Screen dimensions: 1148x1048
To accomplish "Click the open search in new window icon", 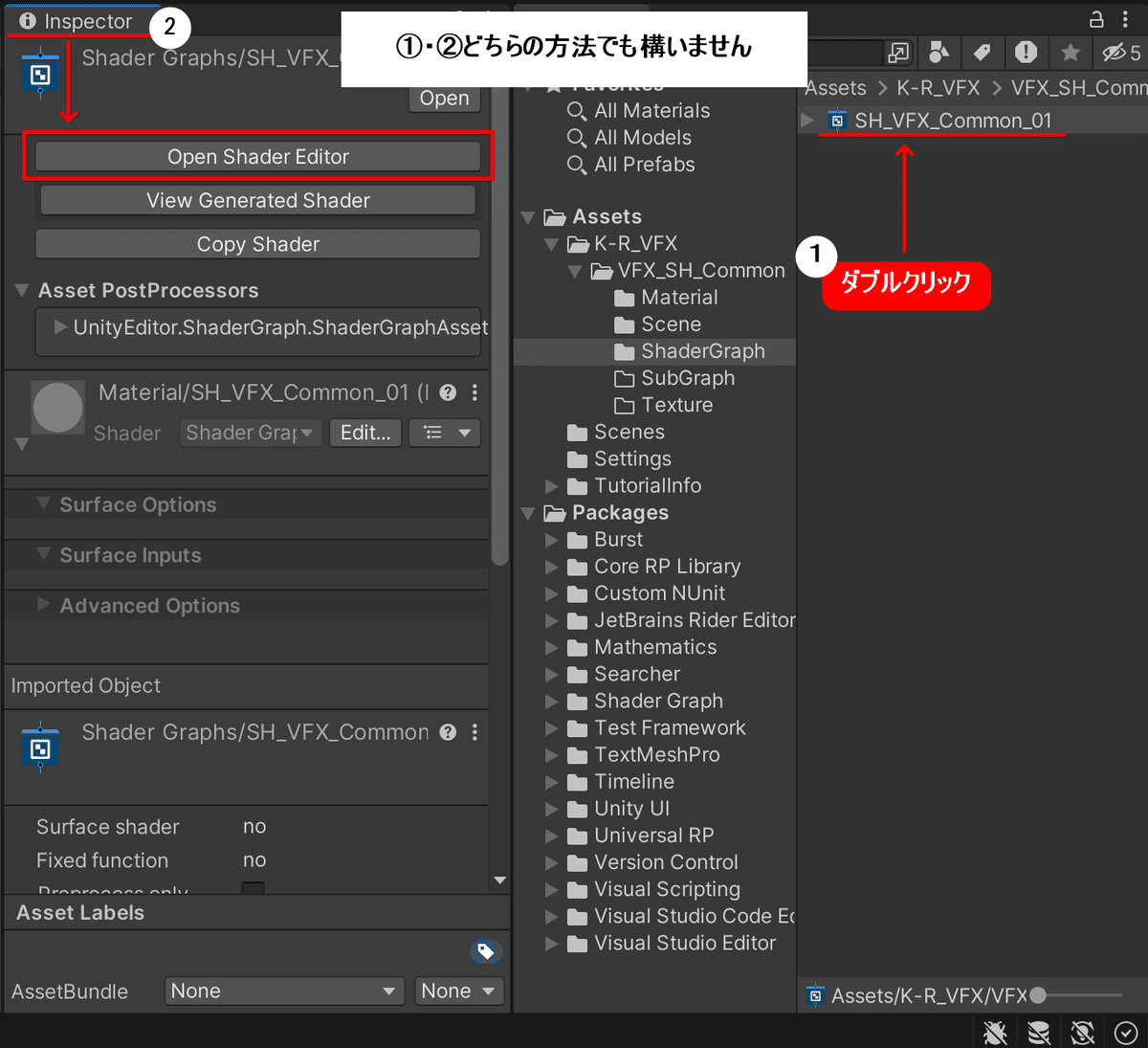I will click(898, 53).
